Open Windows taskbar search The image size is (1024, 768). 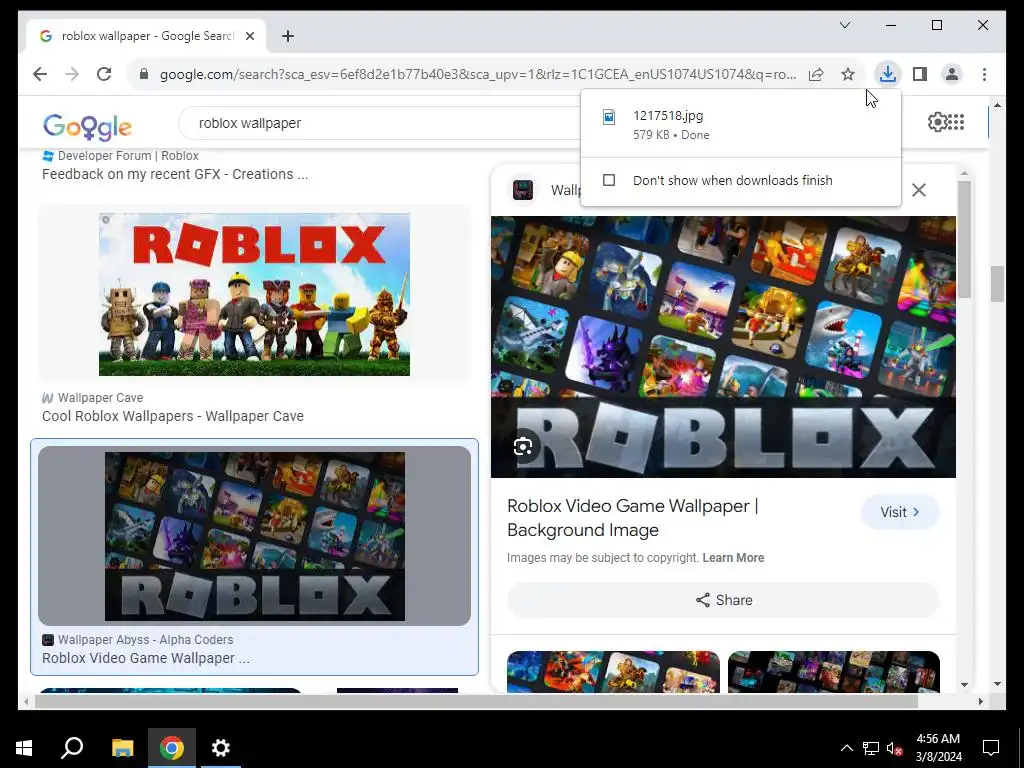point(72,748)
